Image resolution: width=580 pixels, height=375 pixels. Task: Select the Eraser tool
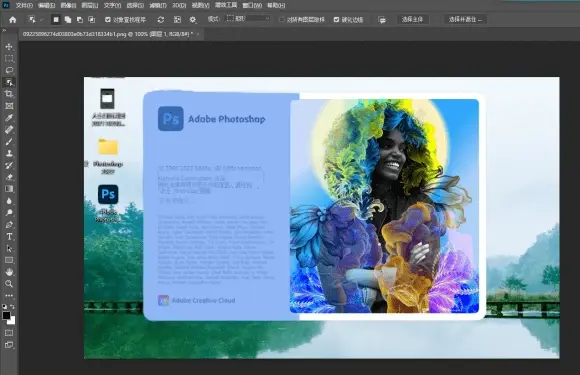pos(9,177)
